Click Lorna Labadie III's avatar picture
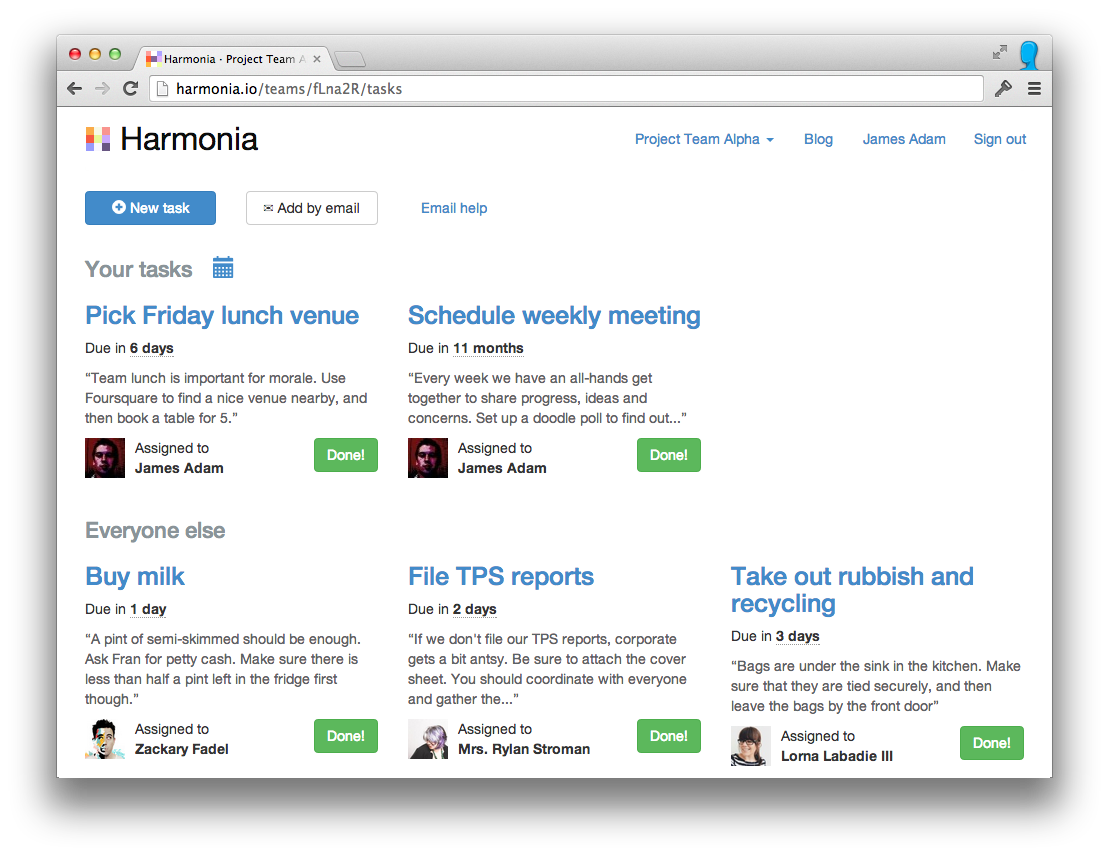The width and height of the screenshot is (1109, 857). tap(750, 746)
